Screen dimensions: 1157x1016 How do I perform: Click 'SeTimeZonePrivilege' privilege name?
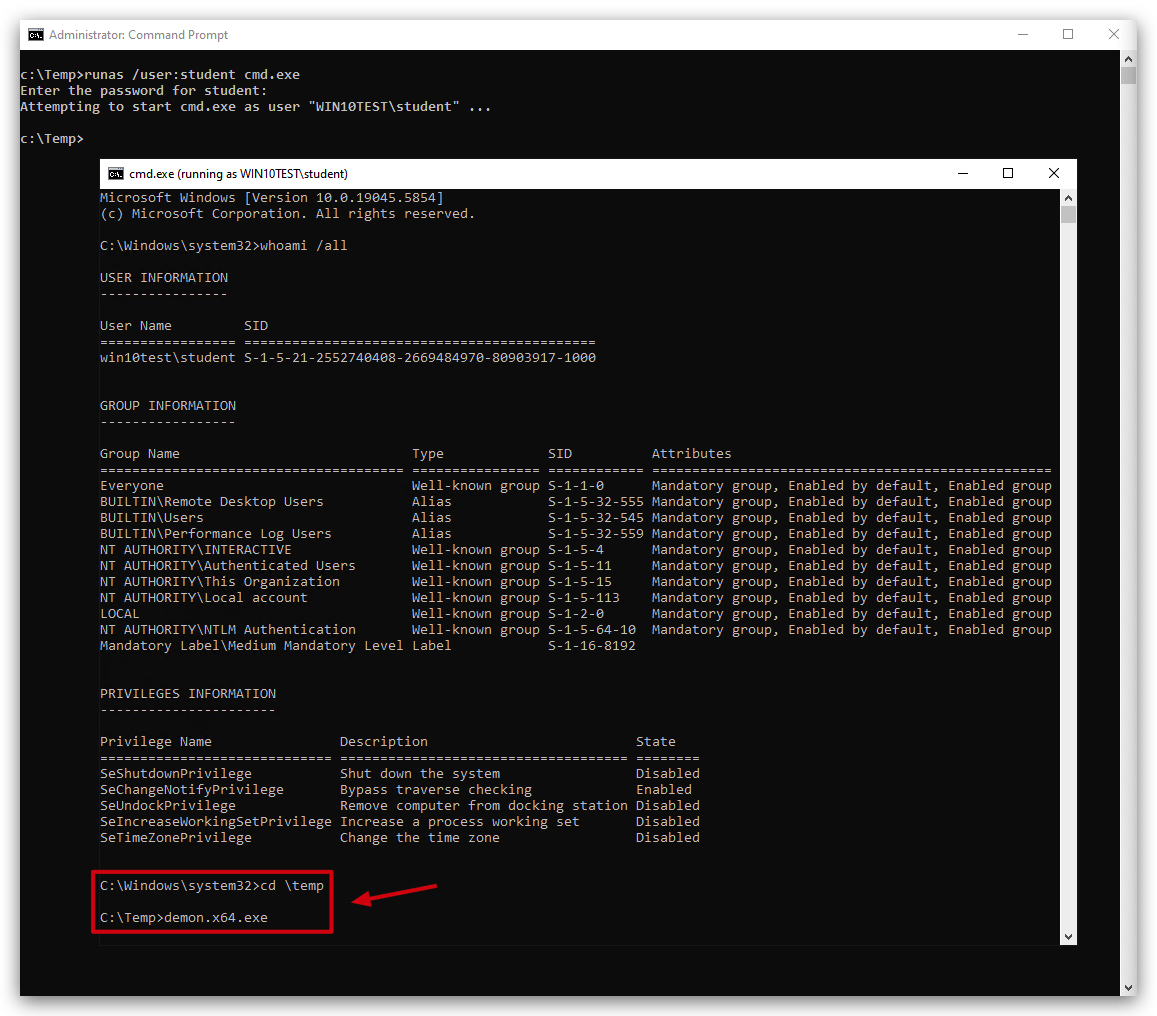click(176, 837)
